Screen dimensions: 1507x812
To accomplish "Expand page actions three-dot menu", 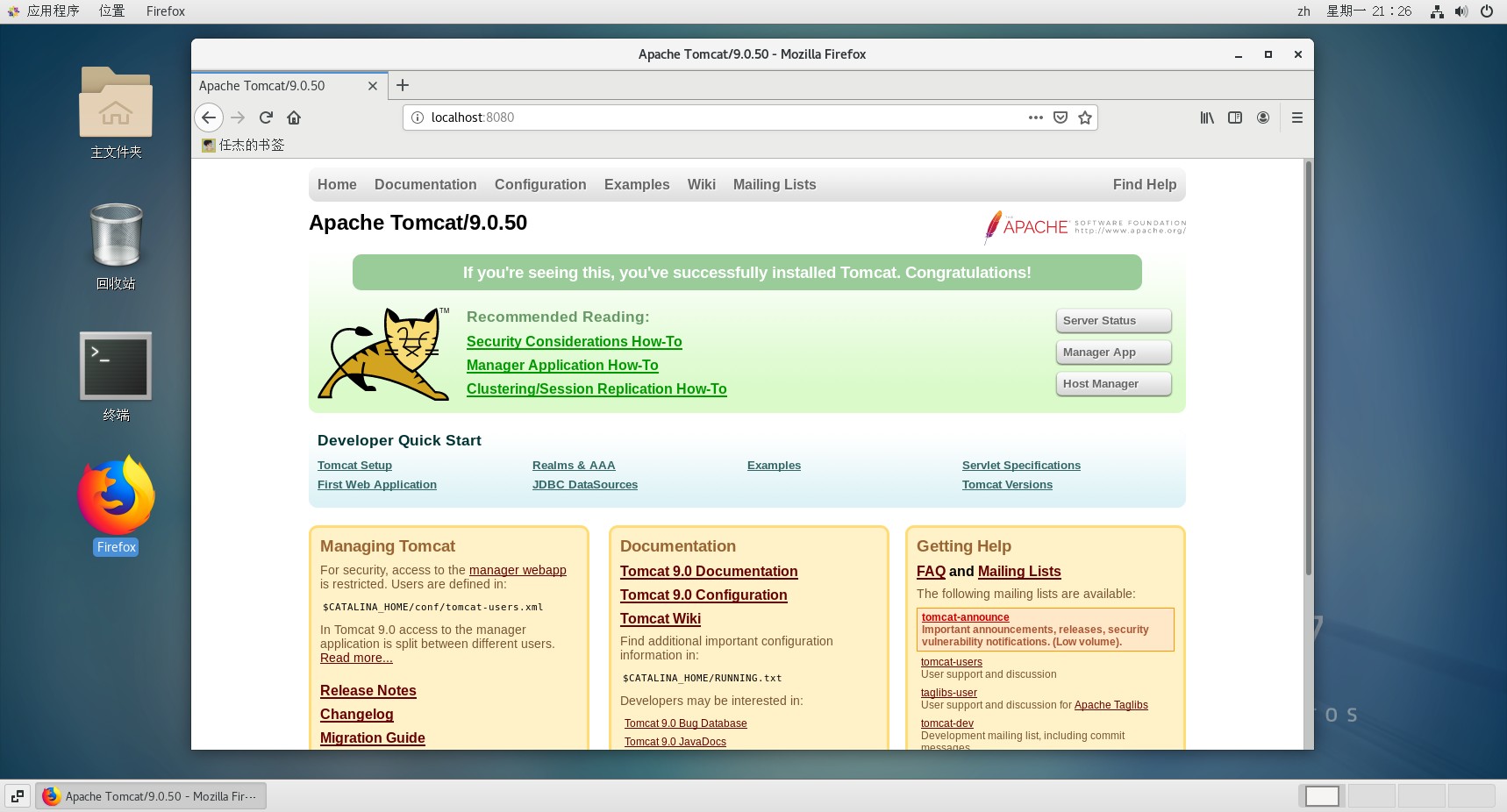I will pos(1036,118).
